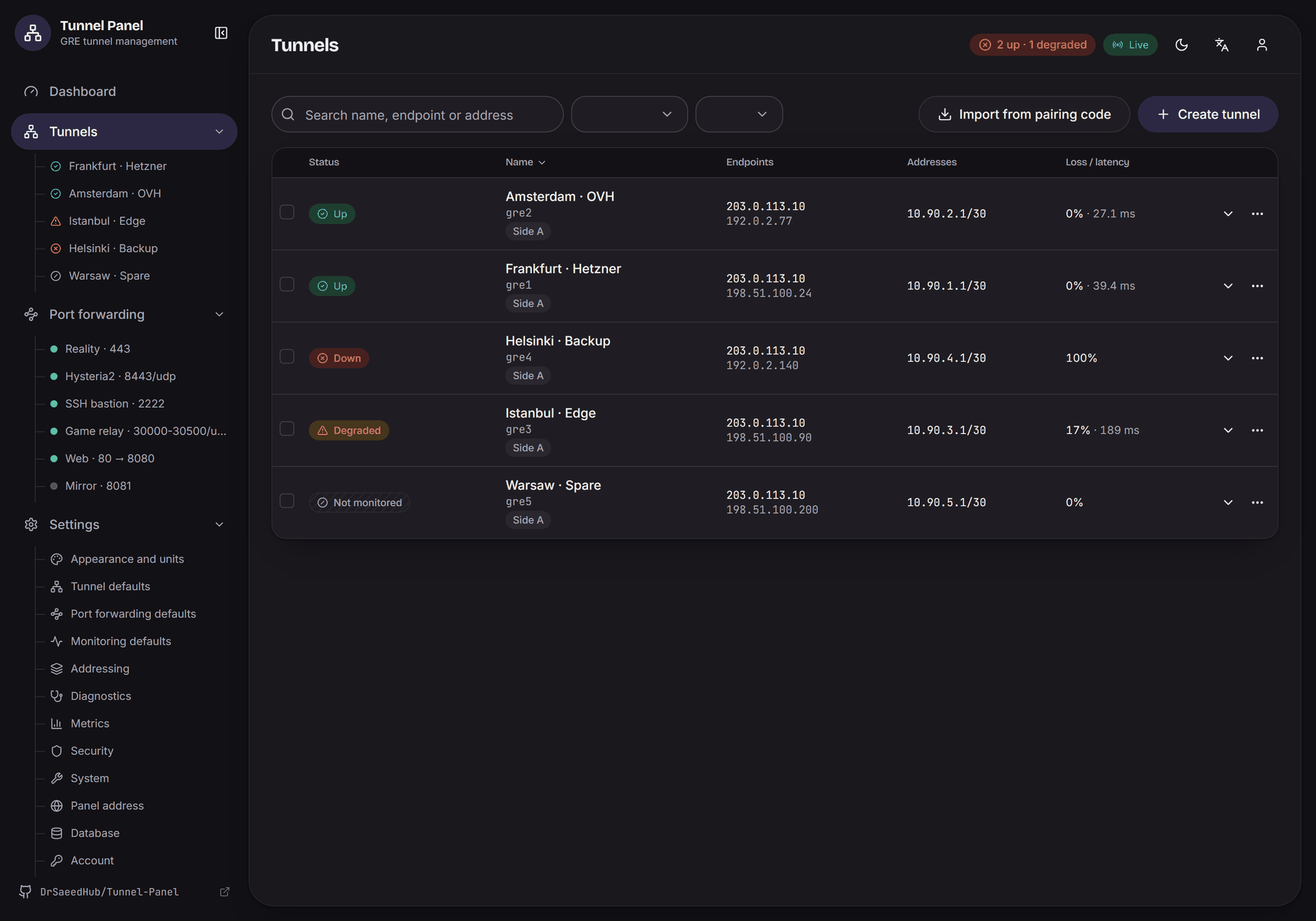The height and width of the screenshot is (921, 1316).
Task: Click the Tunnel Panel logo icon
Action: tap(33, 32)
